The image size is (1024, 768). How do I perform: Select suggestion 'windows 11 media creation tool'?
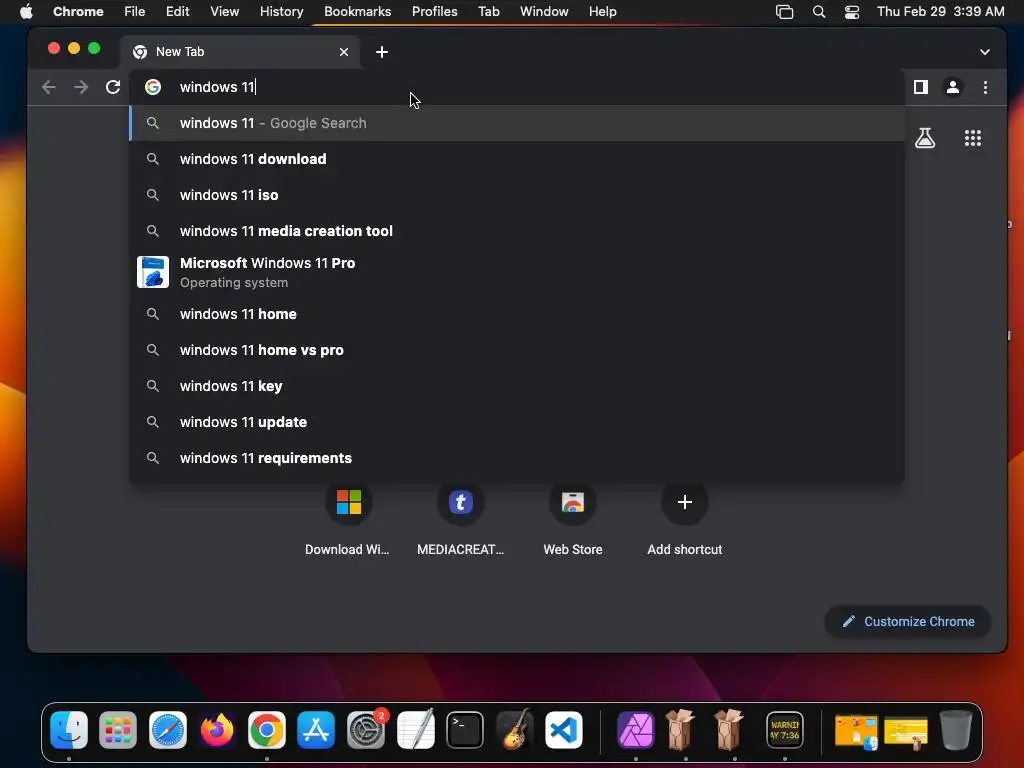[517, 231]
